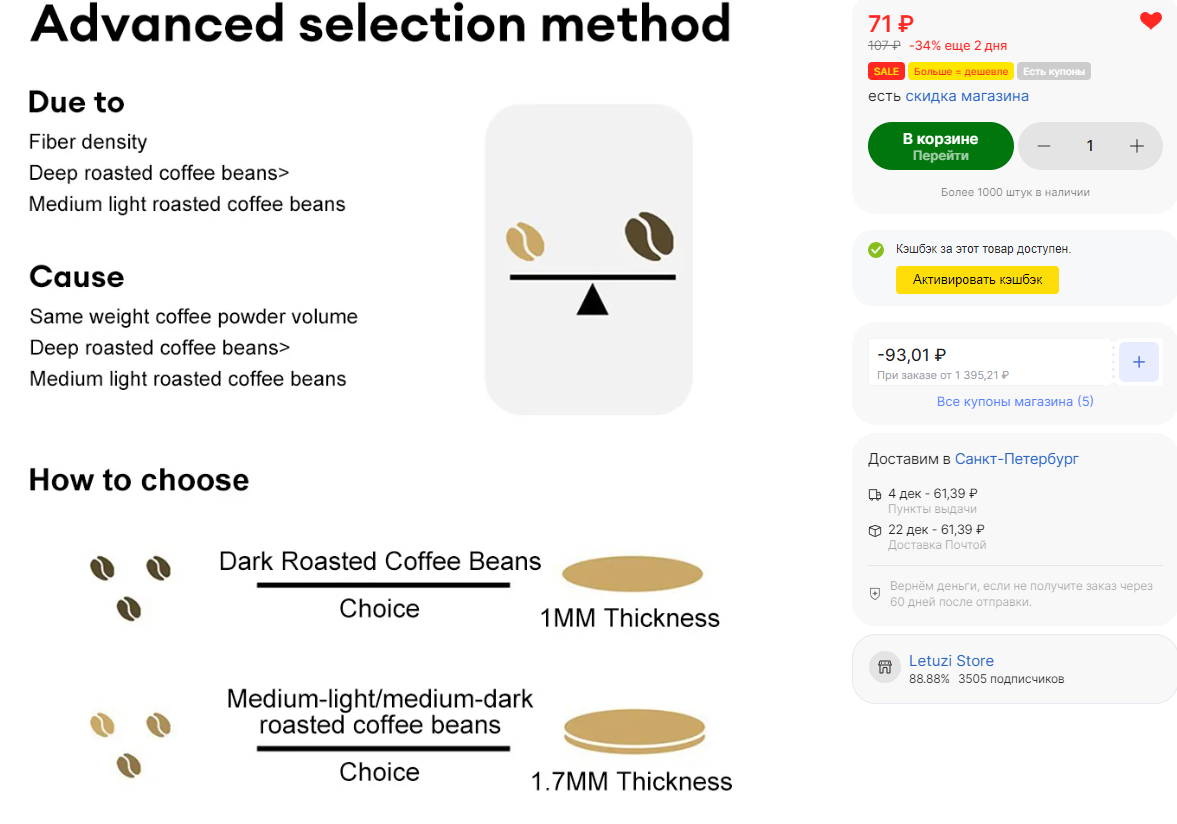1177x824 pixels.
Task: Change delivery city Санкт-Петербург
Action: (1016, 459)
